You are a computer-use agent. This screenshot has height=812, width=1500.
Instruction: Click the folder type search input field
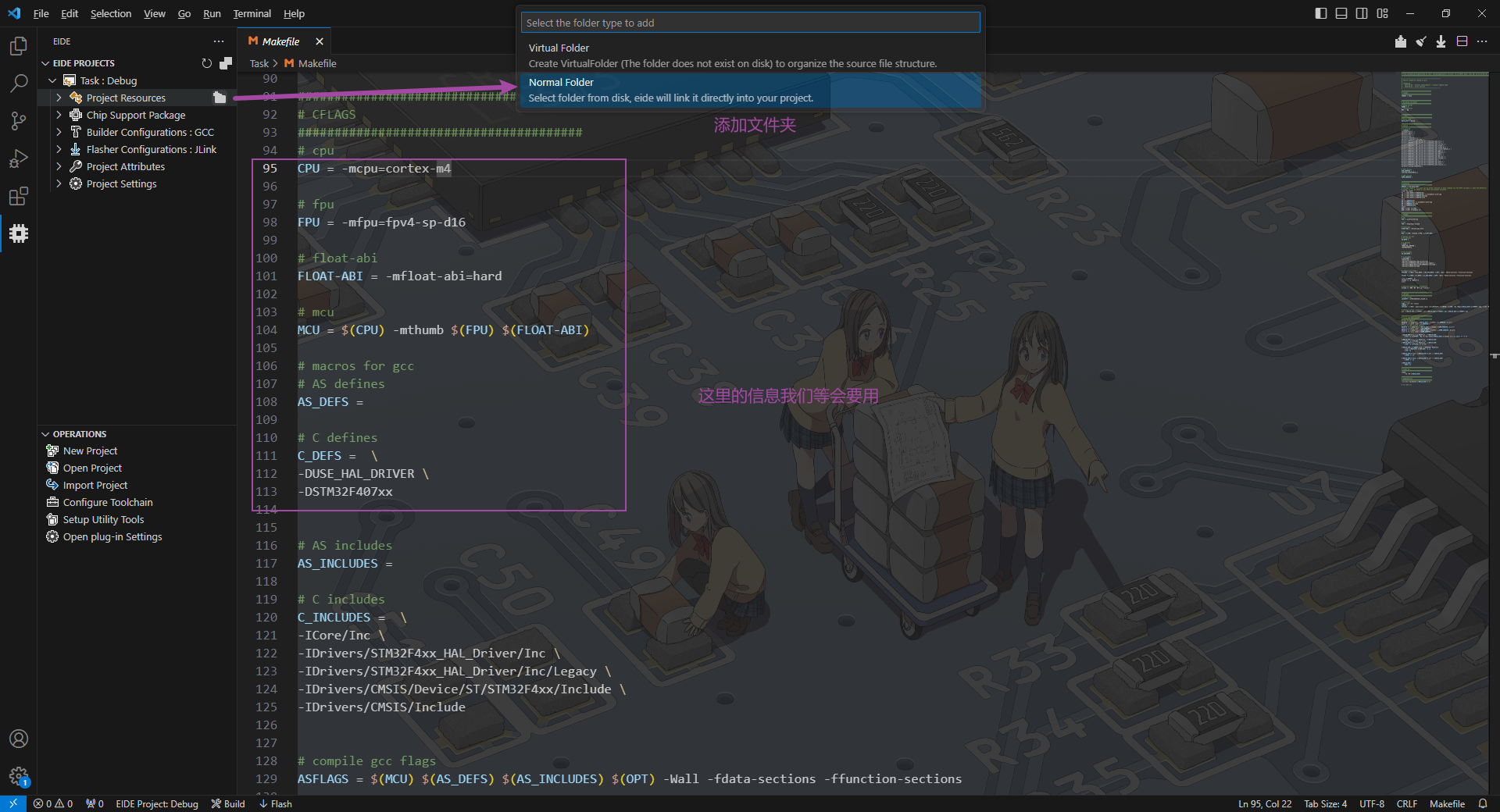coord(750,23)
